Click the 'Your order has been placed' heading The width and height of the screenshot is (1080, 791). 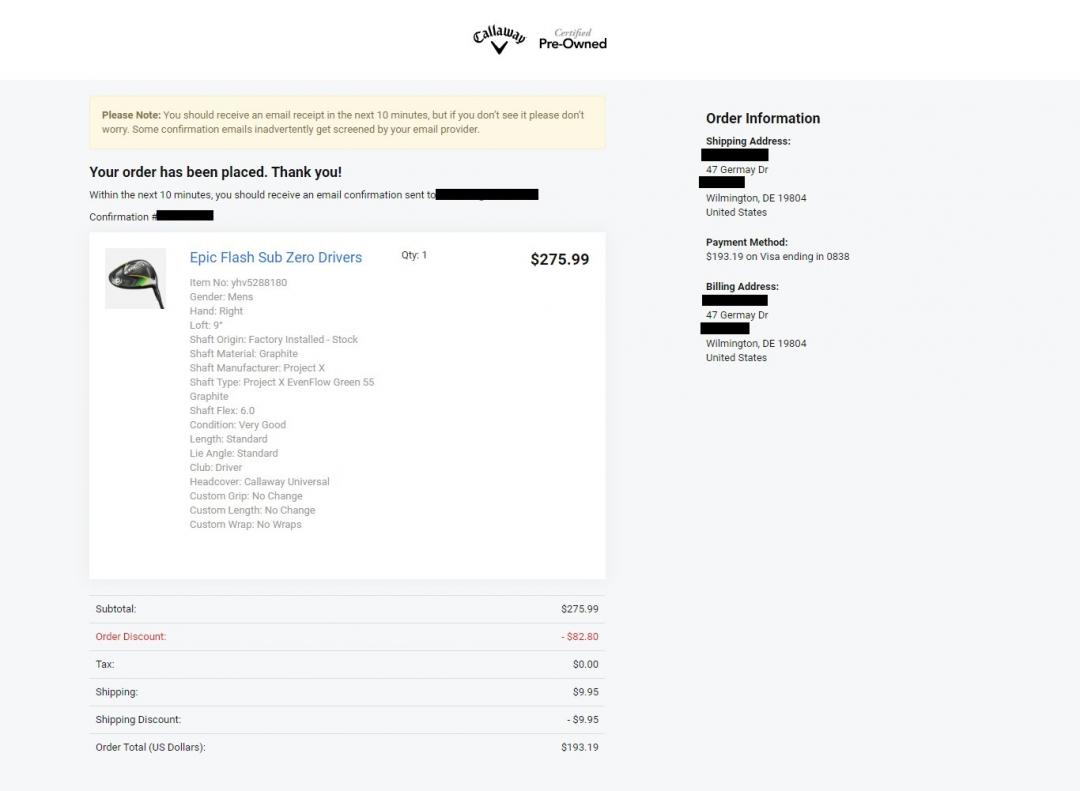[x=215, y=172]
